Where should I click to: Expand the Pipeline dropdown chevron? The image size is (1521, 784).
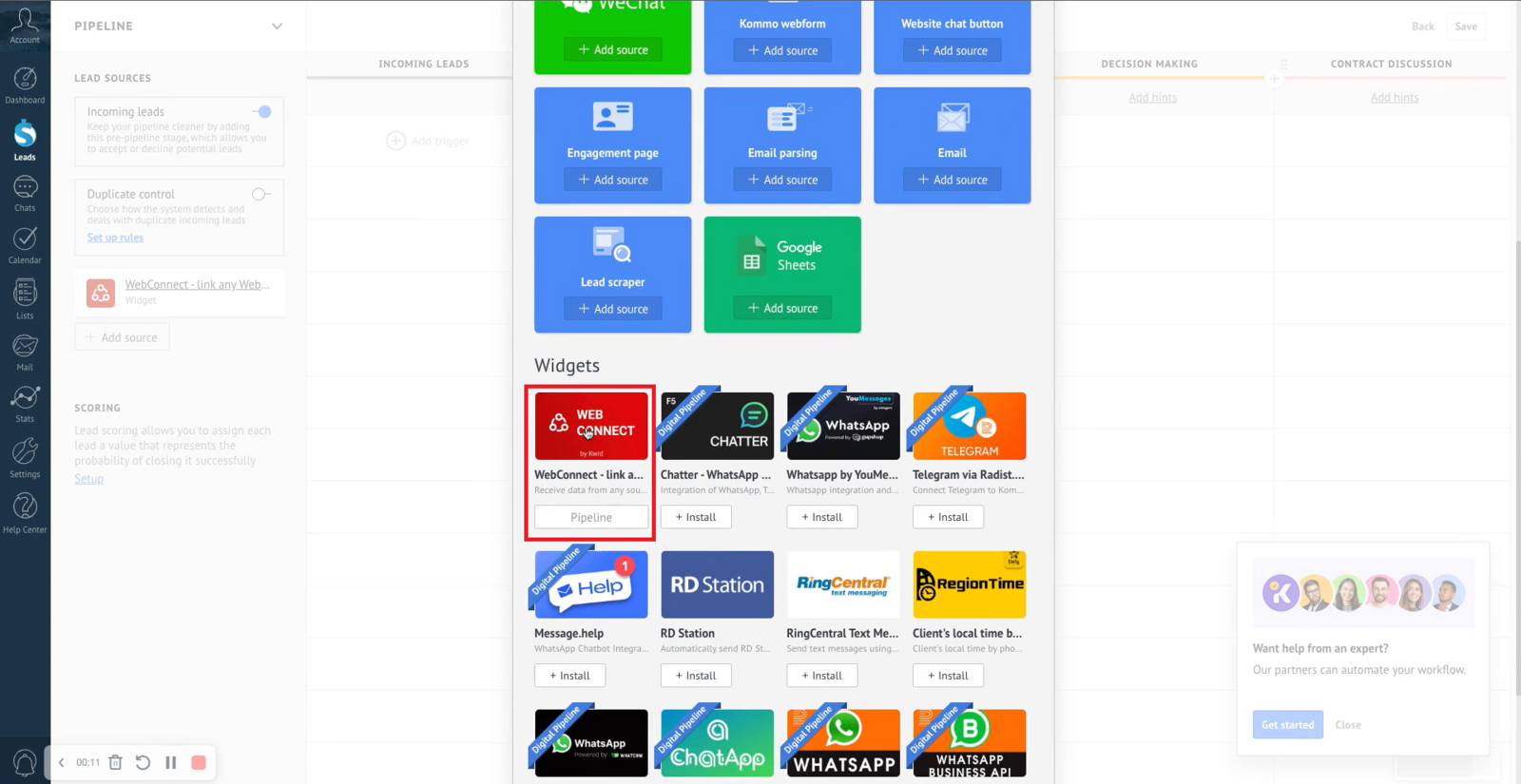[x=277, y=27]
